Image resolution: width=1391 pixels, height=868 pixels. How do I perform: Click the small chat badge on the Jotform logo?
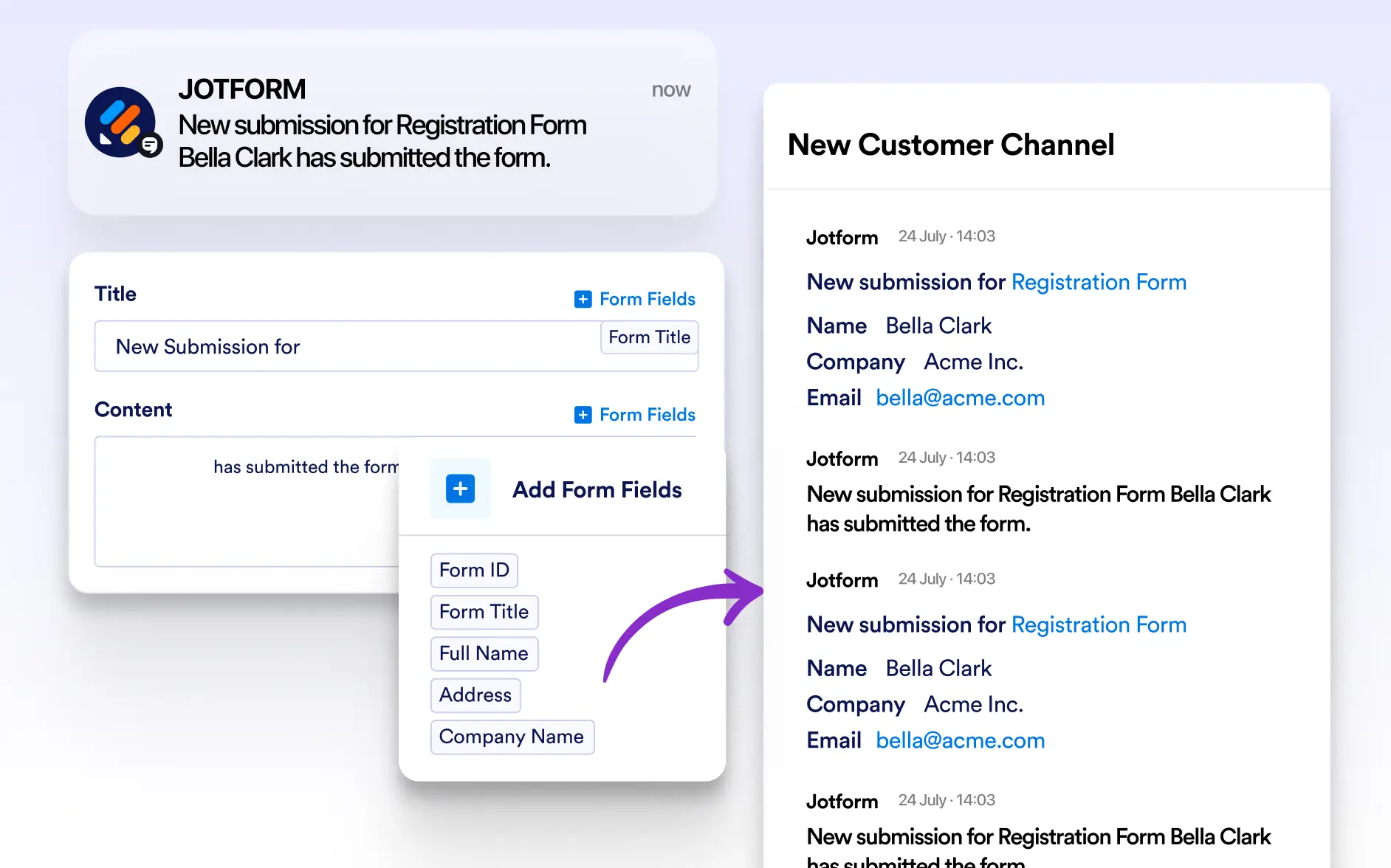coord(150,145)
